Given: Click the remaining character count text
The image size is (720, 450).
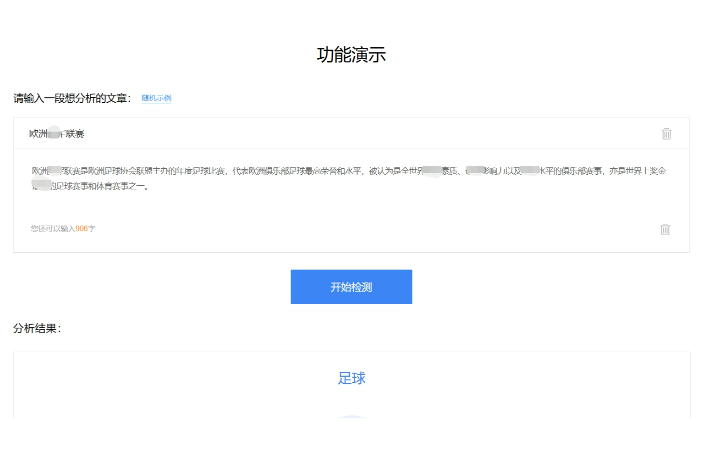Looking at the screenshot, I should tap(63, 228).
